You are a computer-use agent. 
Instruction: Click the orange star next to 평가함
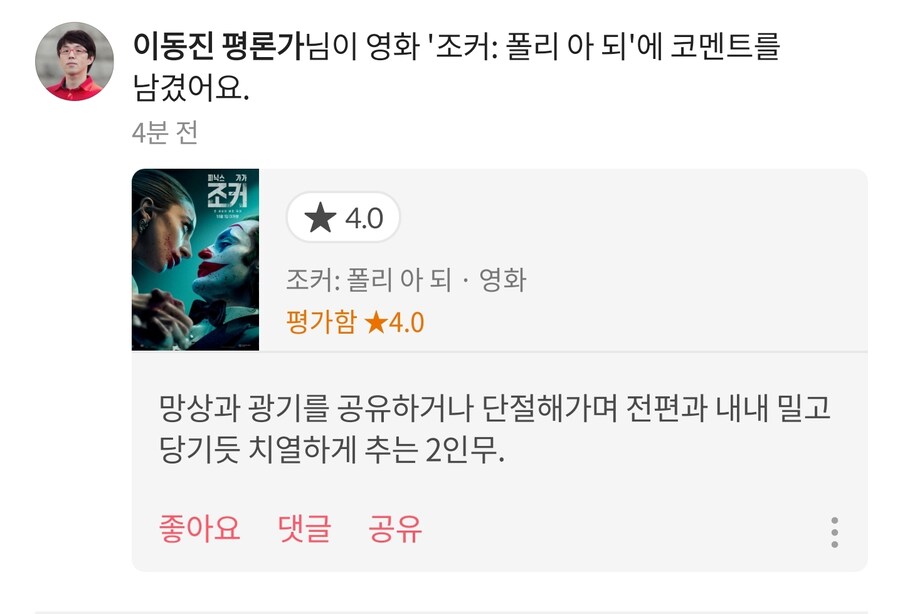[376, 322]
